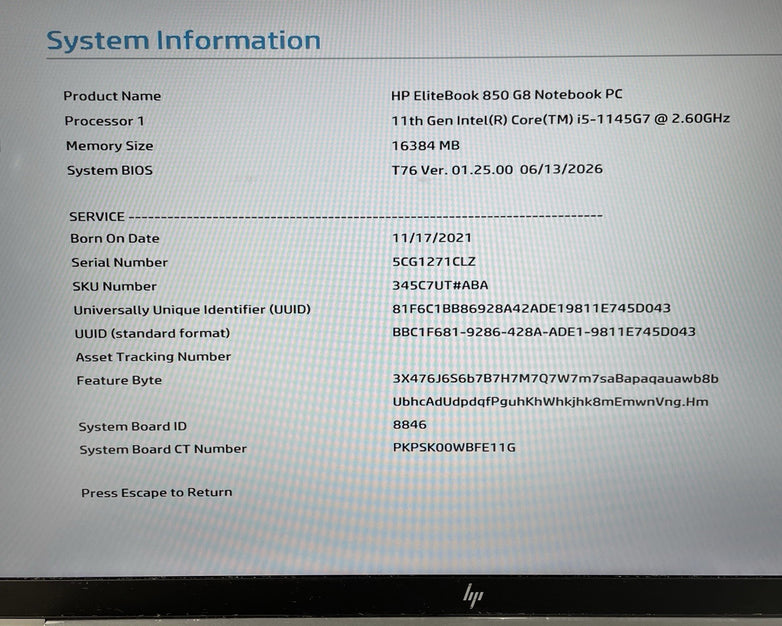The height and width of the screenshot is (626, 782).
Task: Select the Product Name label
Action: click(x=112, y=96)
